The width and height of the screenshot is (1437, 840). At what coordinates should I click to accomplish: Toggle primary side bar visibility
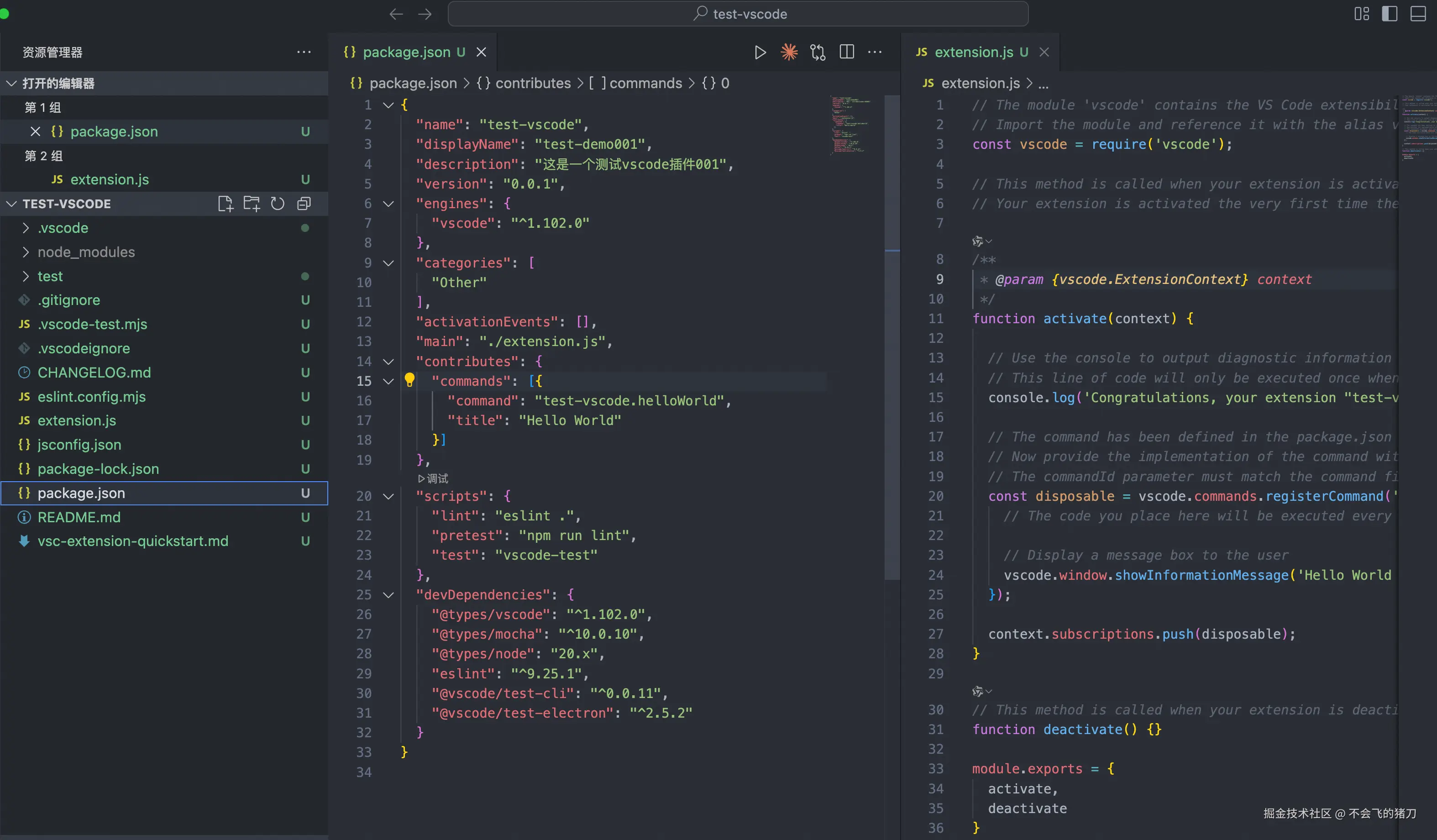point(1390,14)
